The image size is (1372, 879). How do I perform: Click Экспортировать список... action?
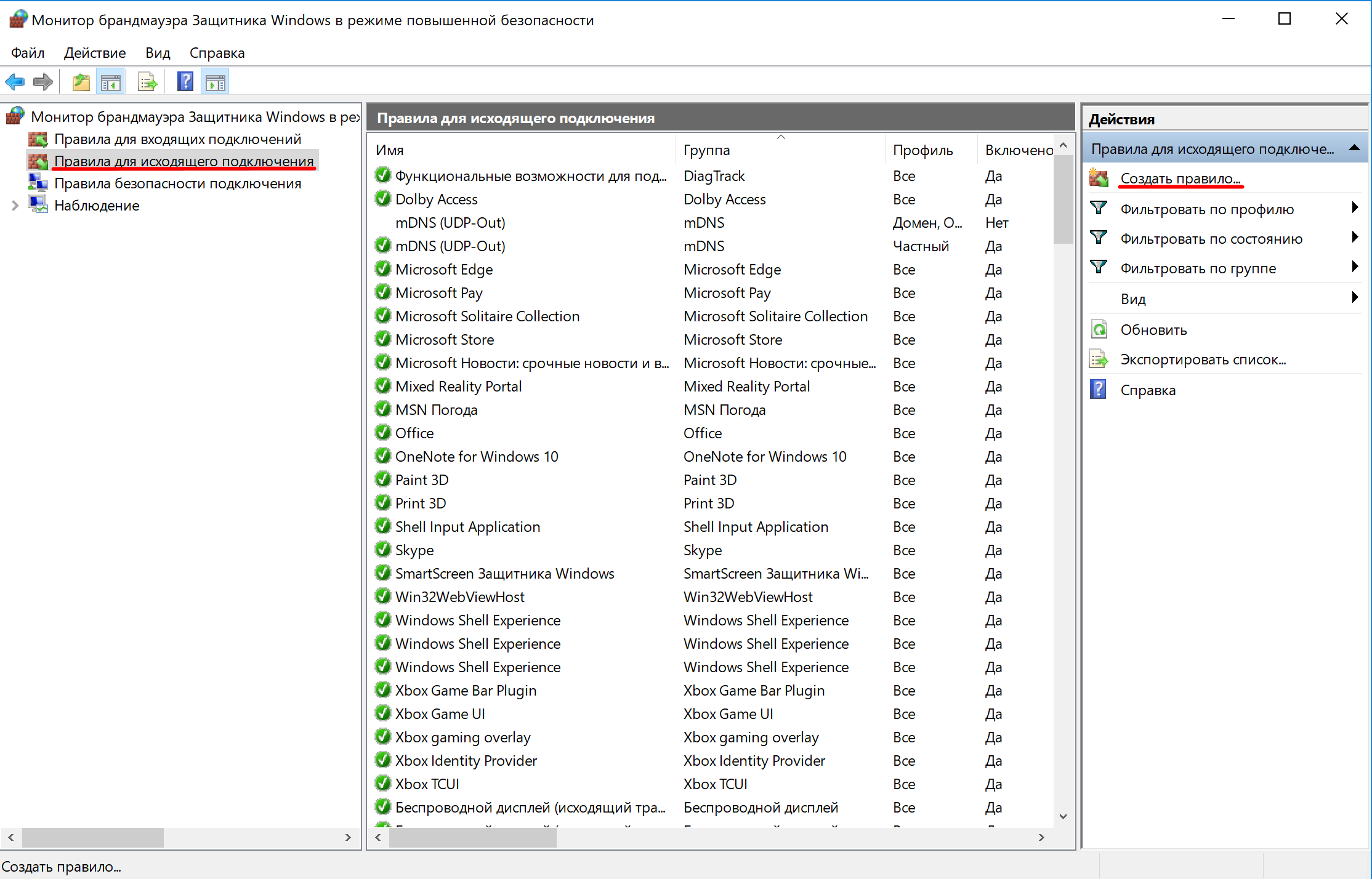point(1203,359)
